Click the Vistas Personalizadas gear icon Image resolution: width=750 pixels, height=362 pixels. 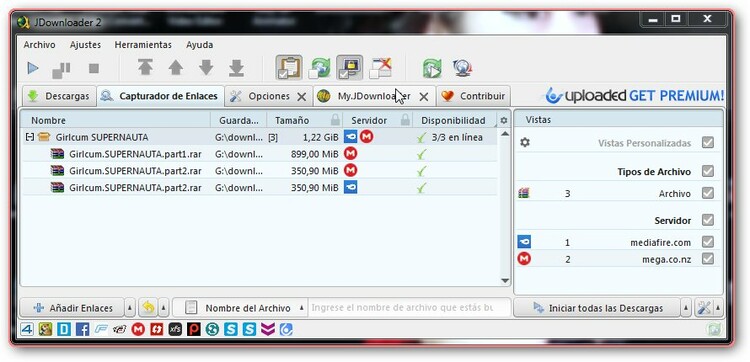525,143
